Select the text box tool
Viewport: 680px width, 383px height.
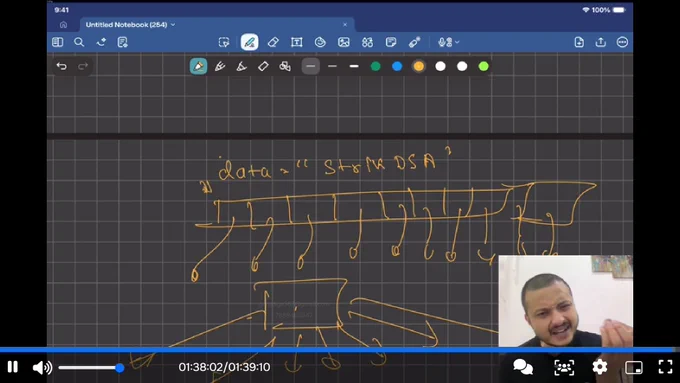coord(297,42)
